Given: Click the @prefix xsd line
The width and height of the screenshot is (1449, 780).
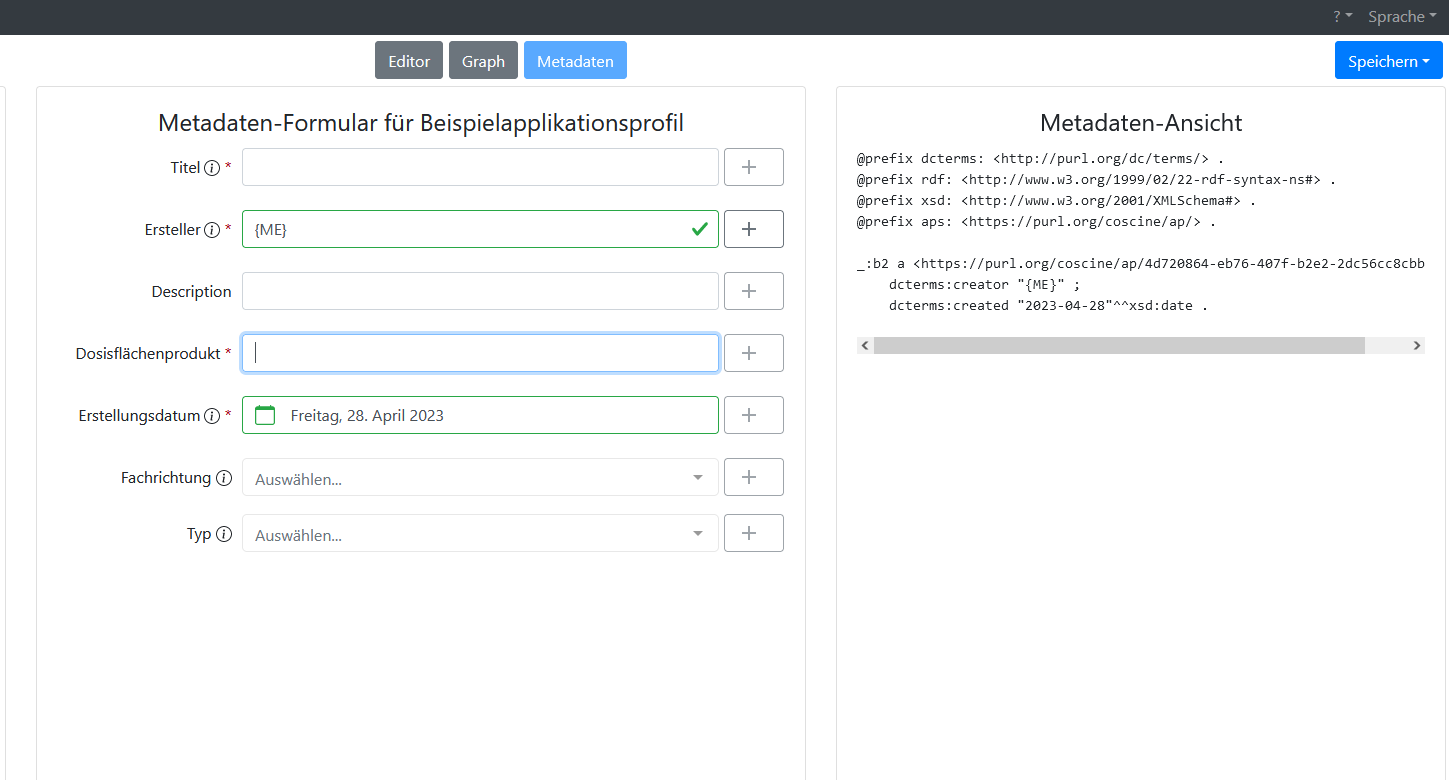Looking at the screenshot, I should (1057, 200).
